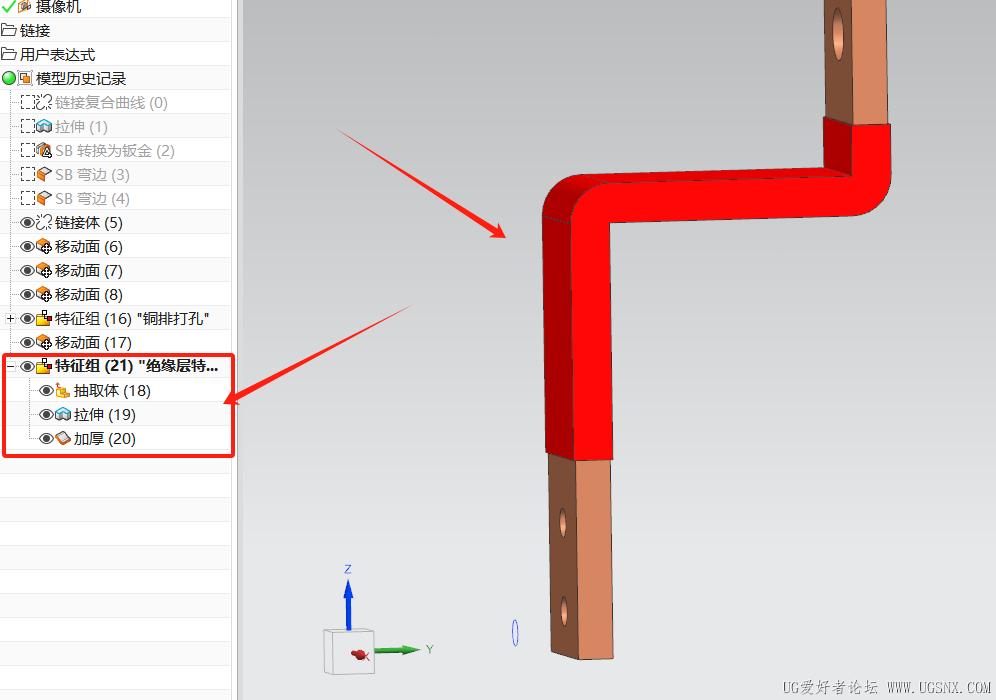Toggle visibility eye of 移动面 (17)
Viewport: 996px width, 700px height.
pyautogui.click(x=27, y=342)
